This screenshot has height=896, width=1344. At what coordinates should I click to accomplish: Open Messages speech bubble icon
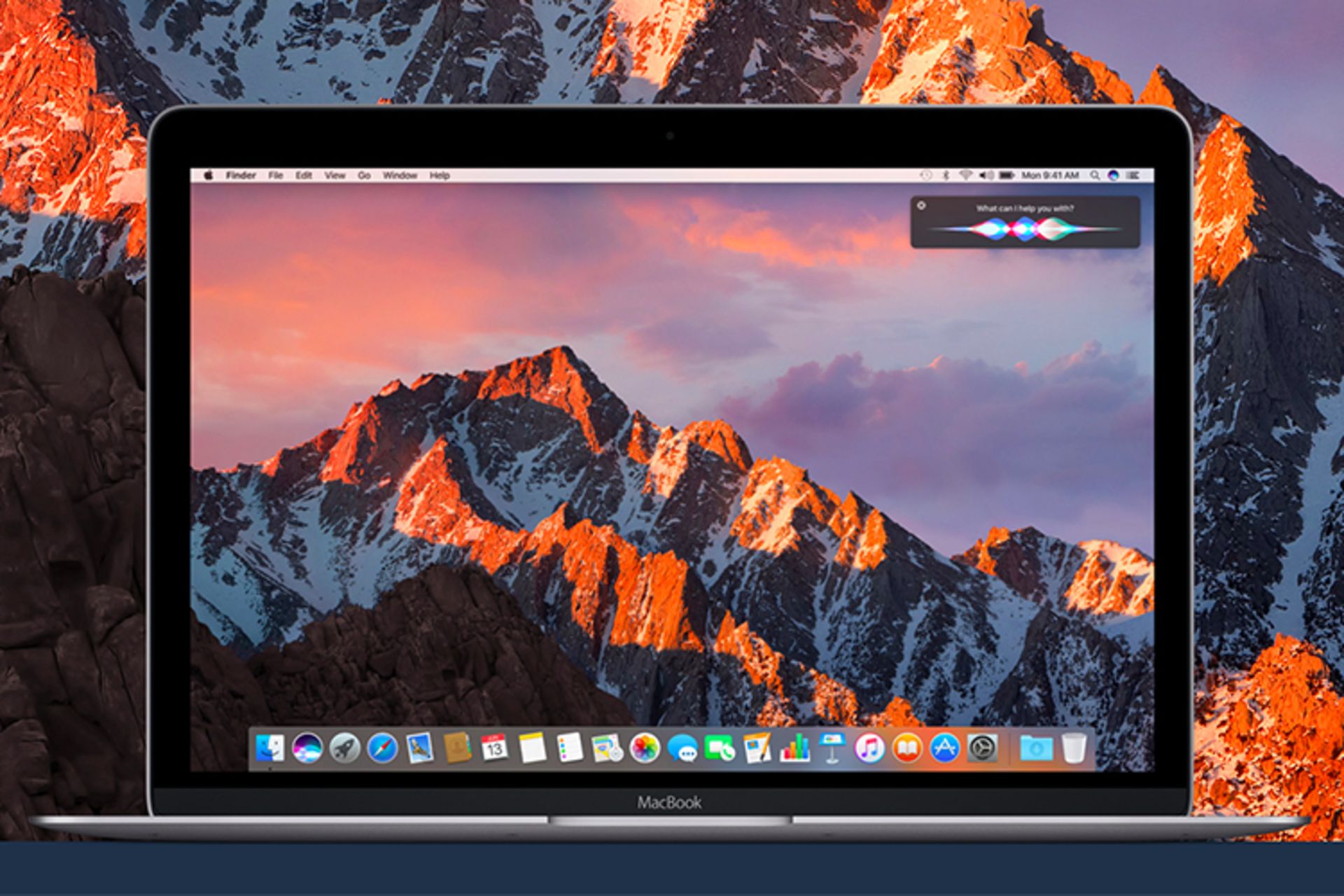coord(682,748)
